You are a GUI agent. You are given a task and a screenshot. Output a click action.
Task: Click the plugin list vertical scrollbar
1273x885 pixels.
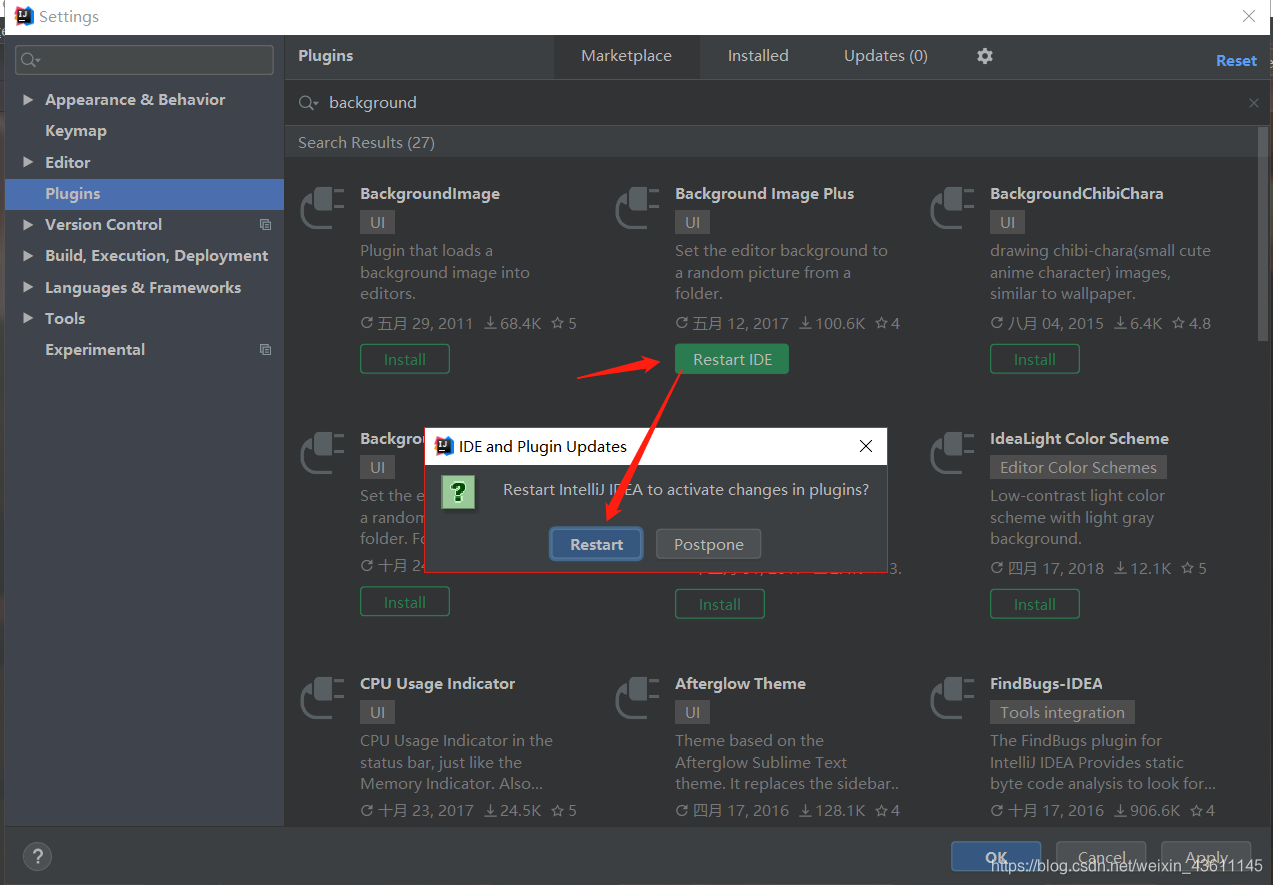click(x=1264, y=234)
